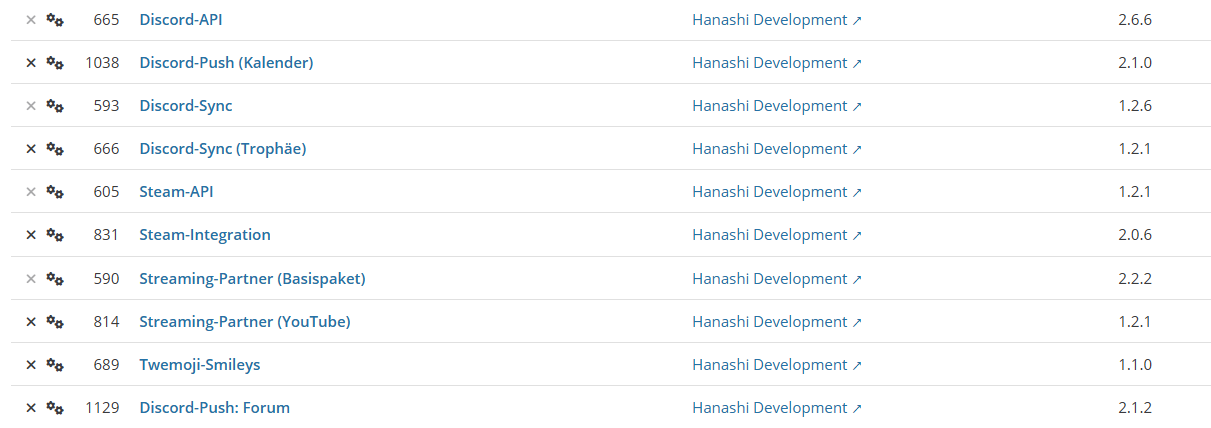Image resolution: width=1211 pixels, height=428 pixels.
Task: Visit Hanashi Development link in Steam-API row
Action: click(769, 192)
